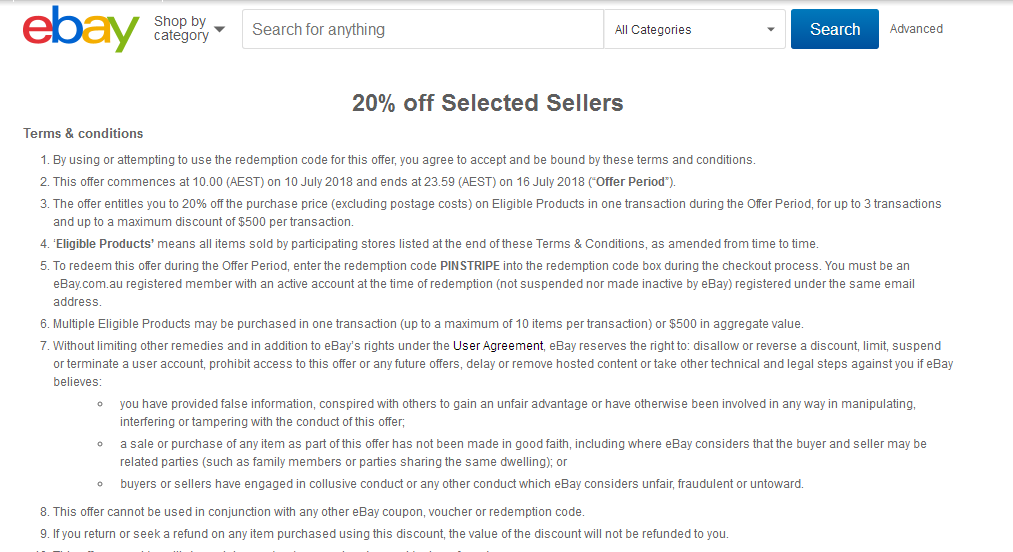Click the All Categories dropdown caret
Viewport: 1013px width, 552px height.
771,30
